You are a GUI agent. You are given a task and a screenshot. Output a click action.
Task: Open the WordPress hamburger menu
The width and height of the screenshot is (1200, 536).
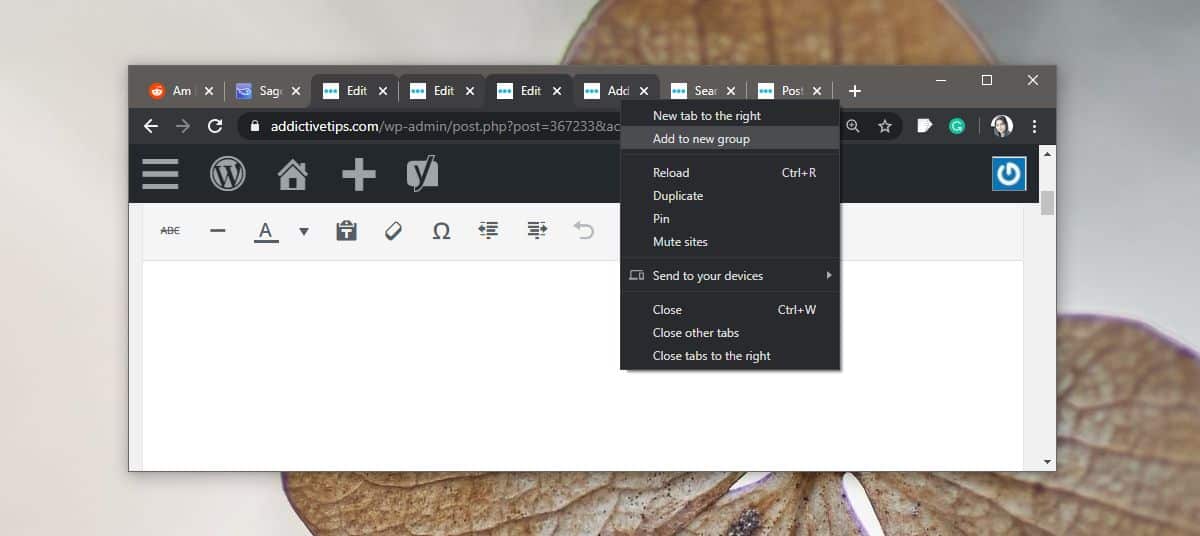[160, 174]
